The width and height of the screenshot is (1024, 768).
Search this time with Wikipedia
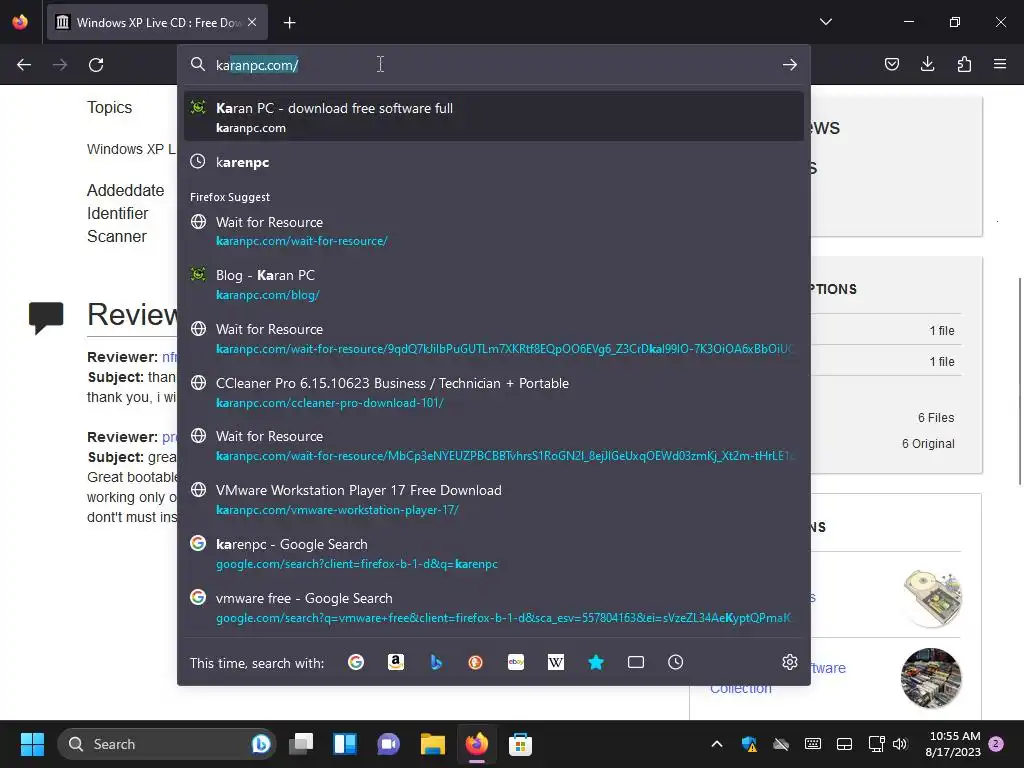pos(556,662)
